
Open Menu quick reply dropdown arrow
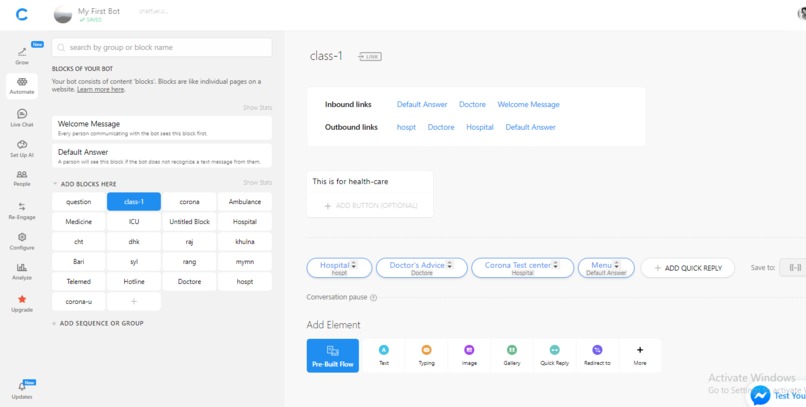[616, 265]
